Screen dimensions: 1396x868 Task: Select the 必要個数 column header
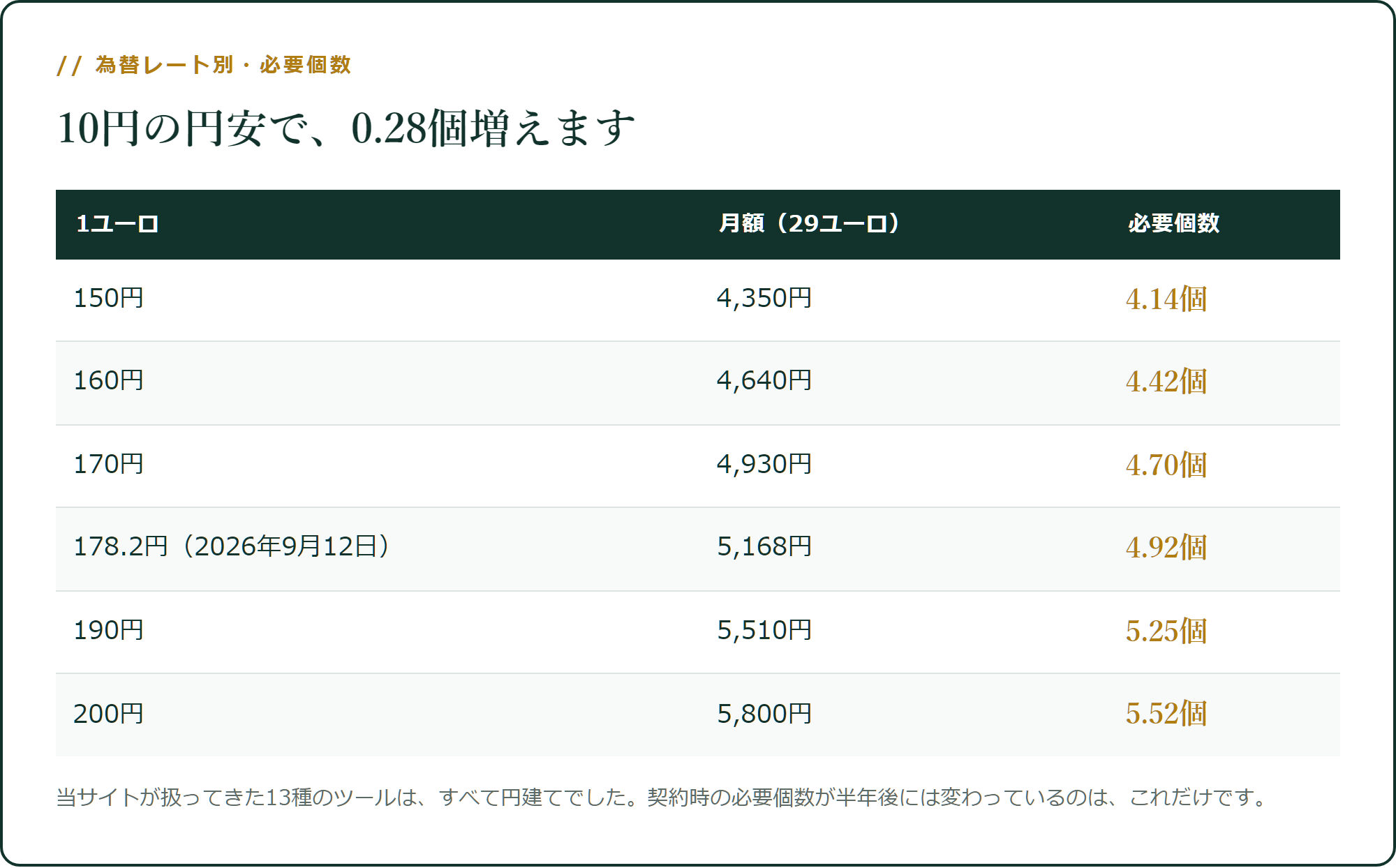[1174, 224]
